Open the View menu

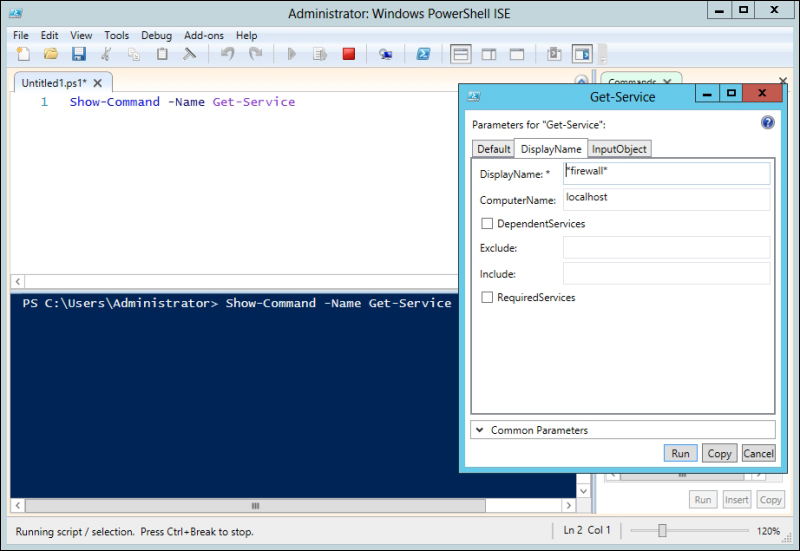81,35
